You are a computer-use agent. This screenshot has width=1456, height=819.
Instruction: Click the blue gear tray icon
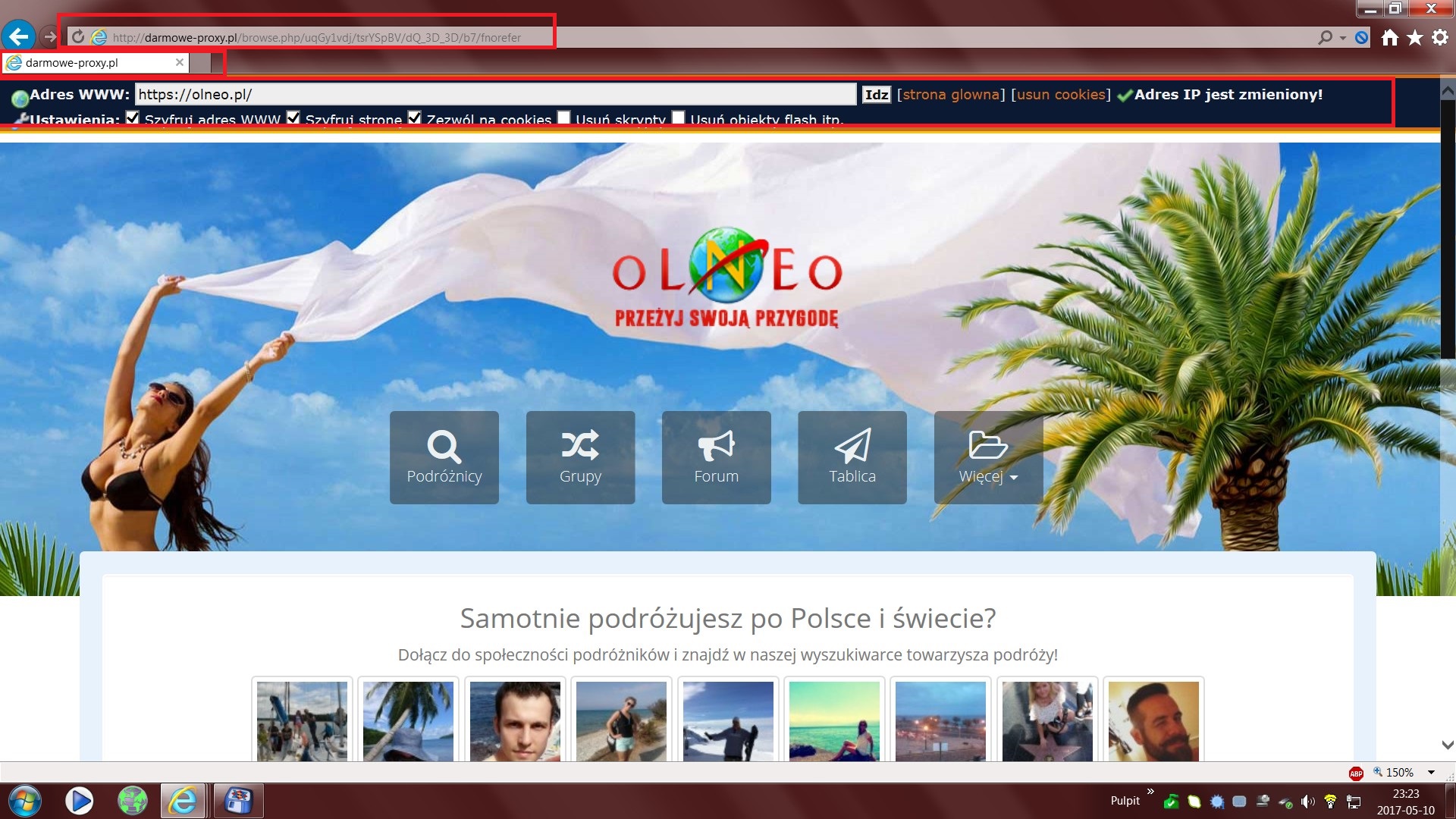click(x=1217, y=802)
